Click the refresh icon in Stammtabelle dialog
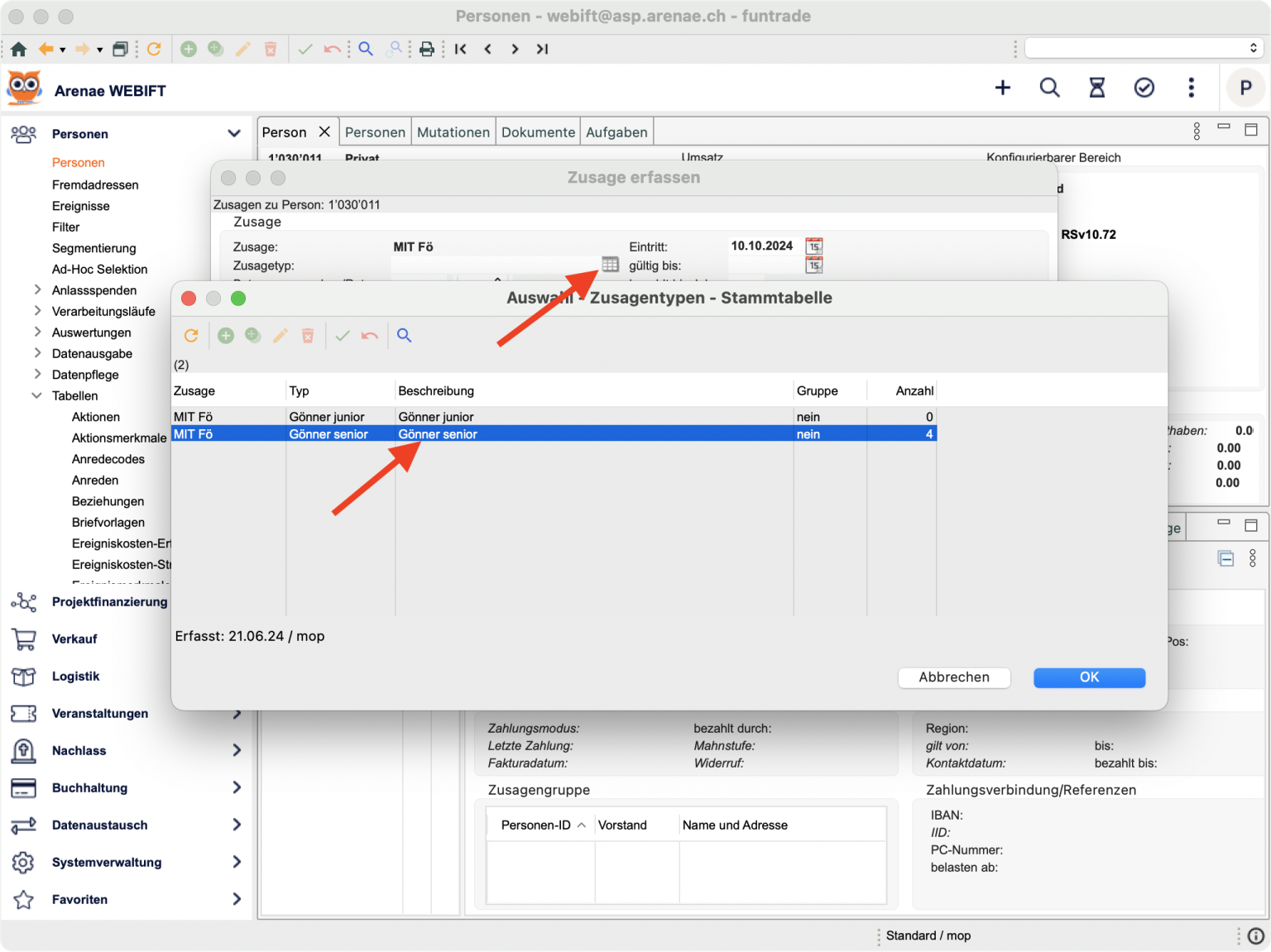Screen dimensions: 1271x952 pyautogui.click(x=191, y=335)
